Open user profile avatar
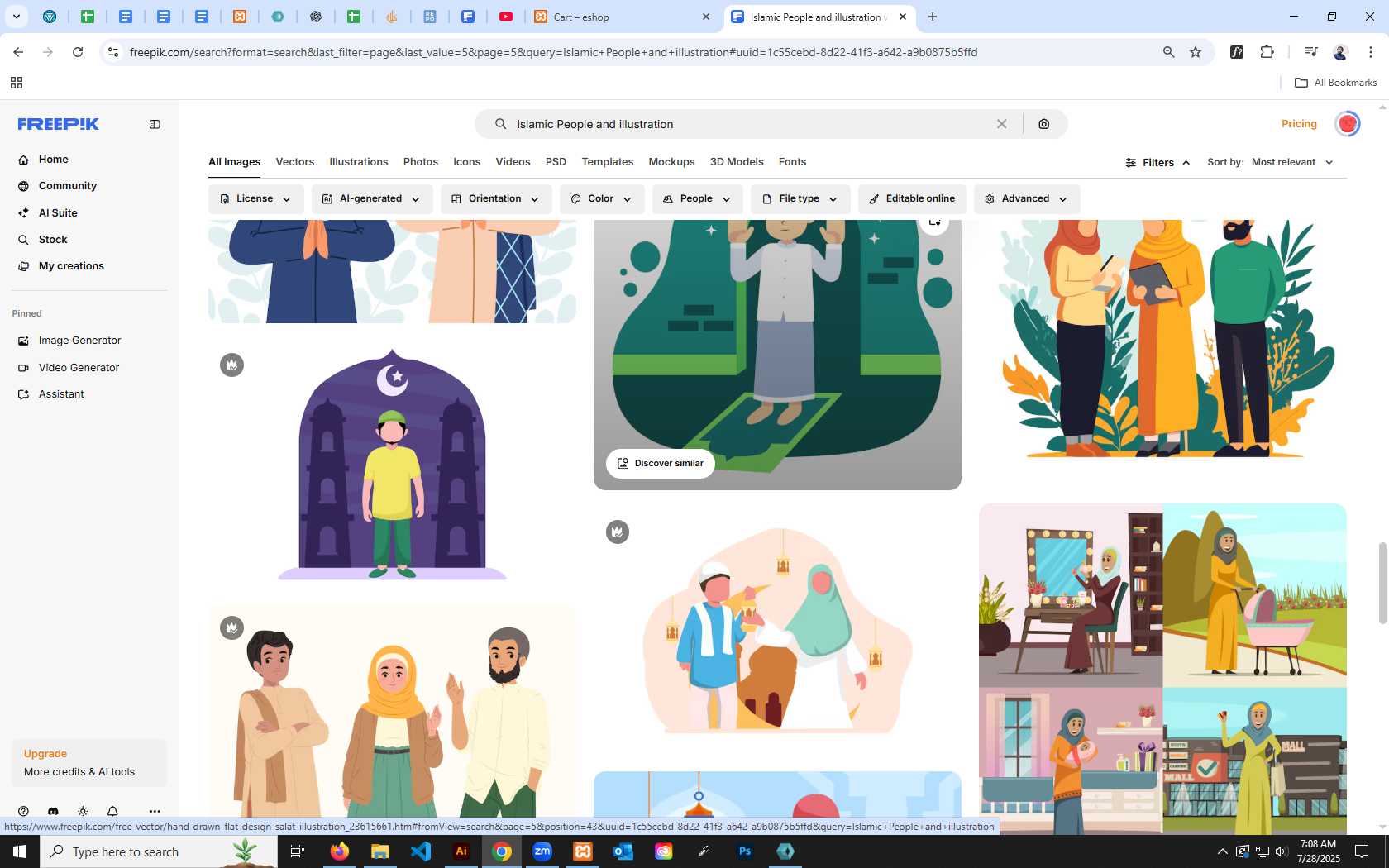The width and height of the screenshot is (1389, 868). pyautogui.click(x=1348, y=124)
